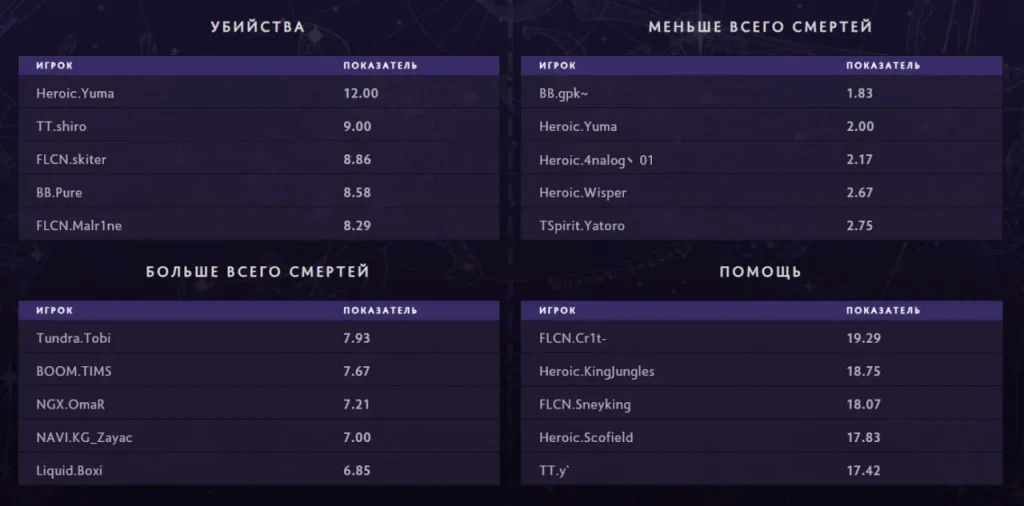Open the FLCN.skiter player entry
The width and height of the screenshot is (1024, 506).
click(71, 159)
